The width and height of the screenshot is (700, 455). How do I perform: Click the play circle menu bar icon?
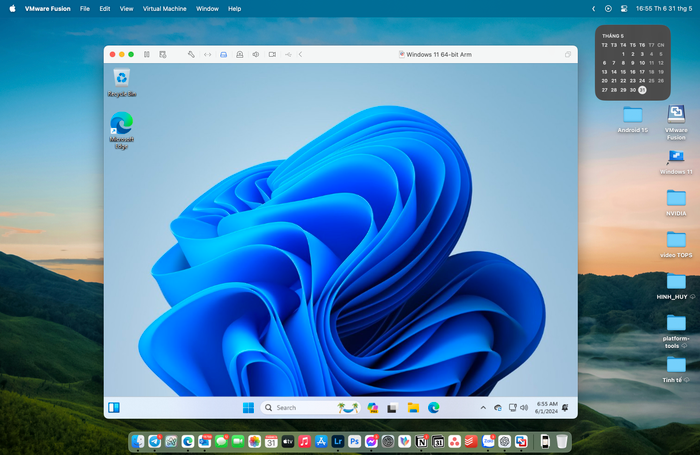tap(608, 8)
